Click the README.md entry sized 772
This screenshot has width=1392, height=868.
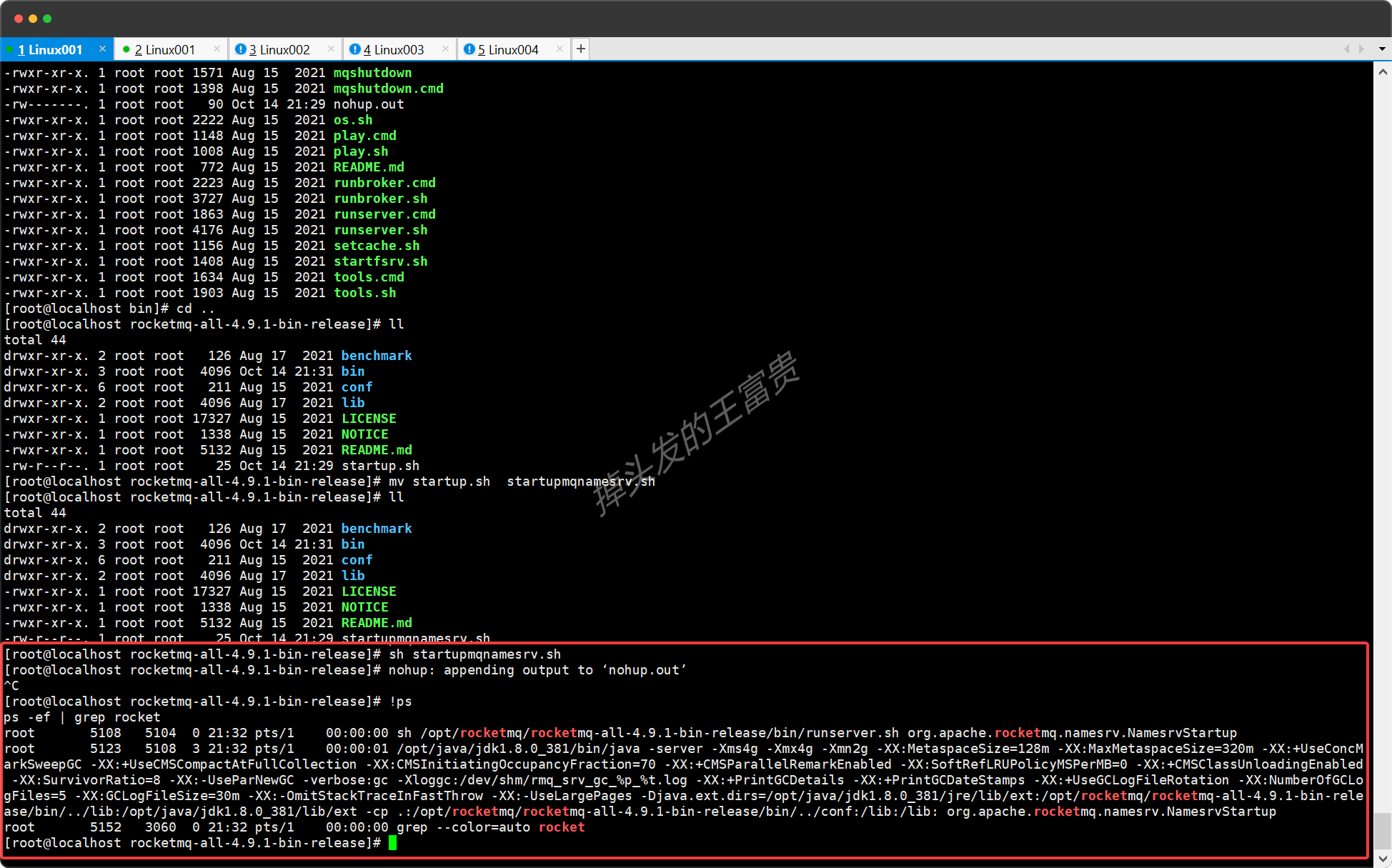click(369, 167)
